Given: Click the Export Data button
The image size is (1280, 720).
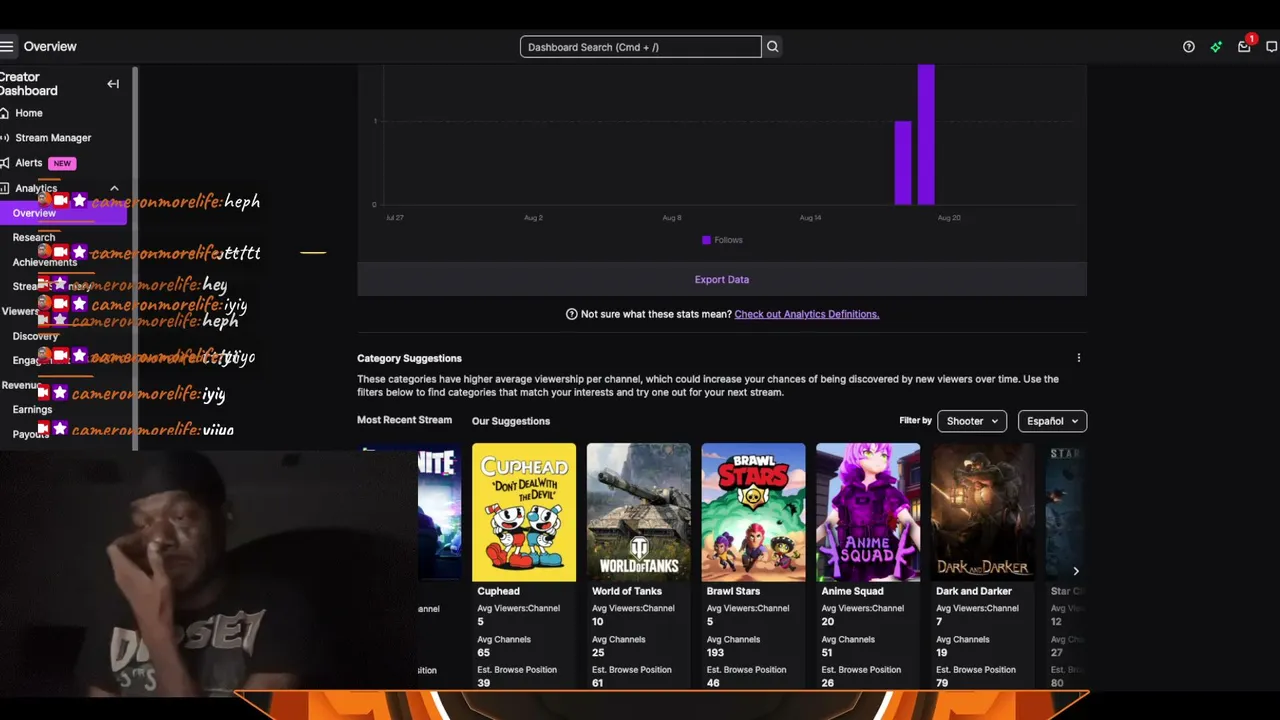Looking at the screenshot, I should (722, 279).
